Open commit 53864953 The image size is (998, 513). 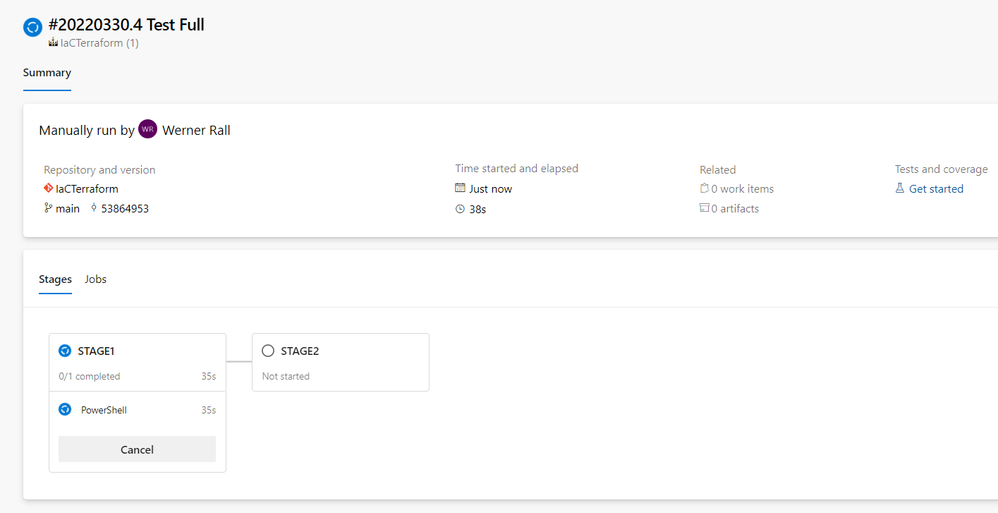pos(125,208)
